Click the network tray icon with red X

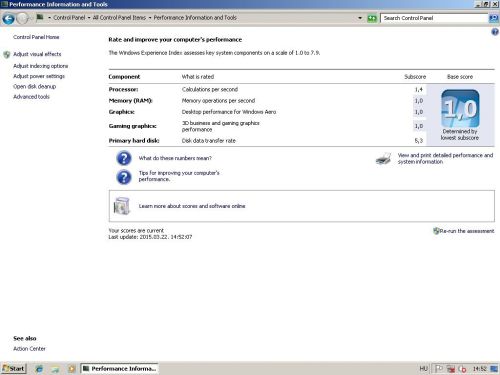(x=451, y=368)
